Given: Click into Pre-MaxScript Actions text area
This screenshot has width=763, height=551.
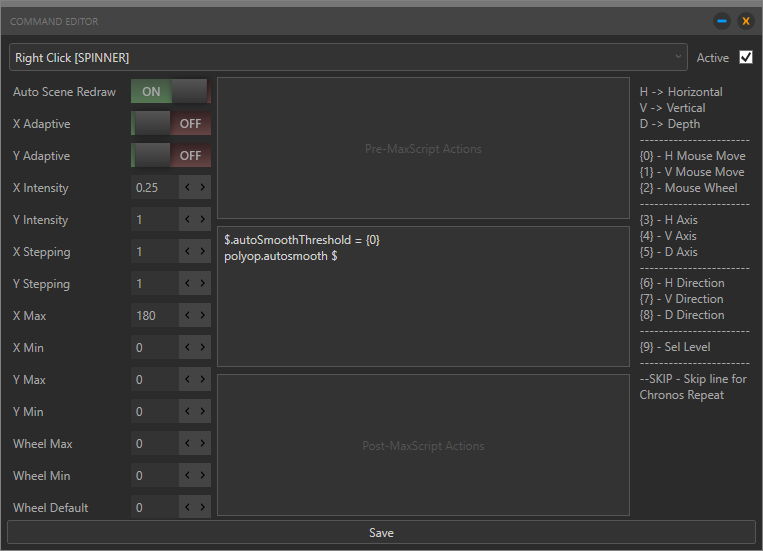Looking at the screenshot, I should point(423,149).
